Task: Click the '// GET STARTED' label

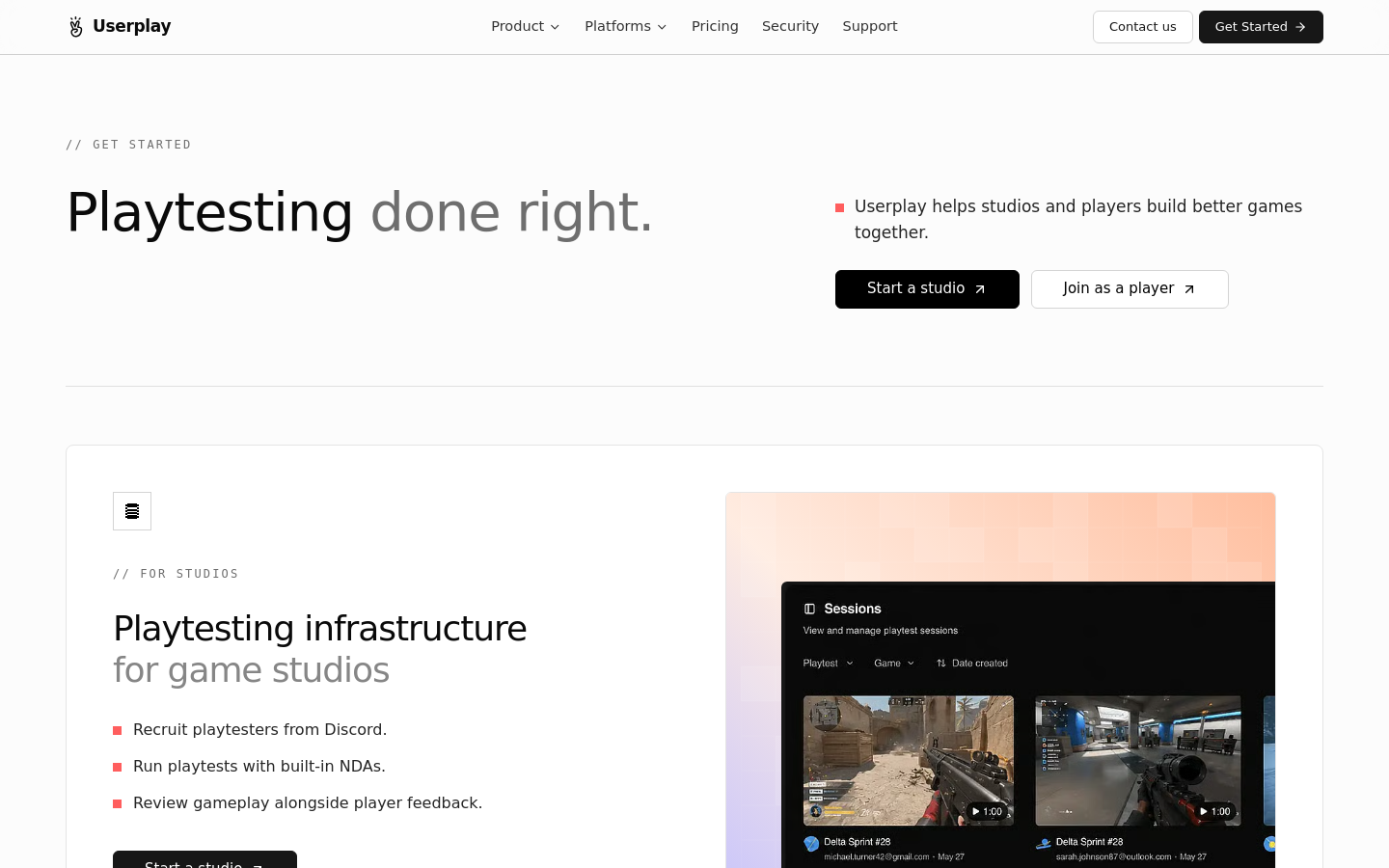Action: (x=128, y=145)
